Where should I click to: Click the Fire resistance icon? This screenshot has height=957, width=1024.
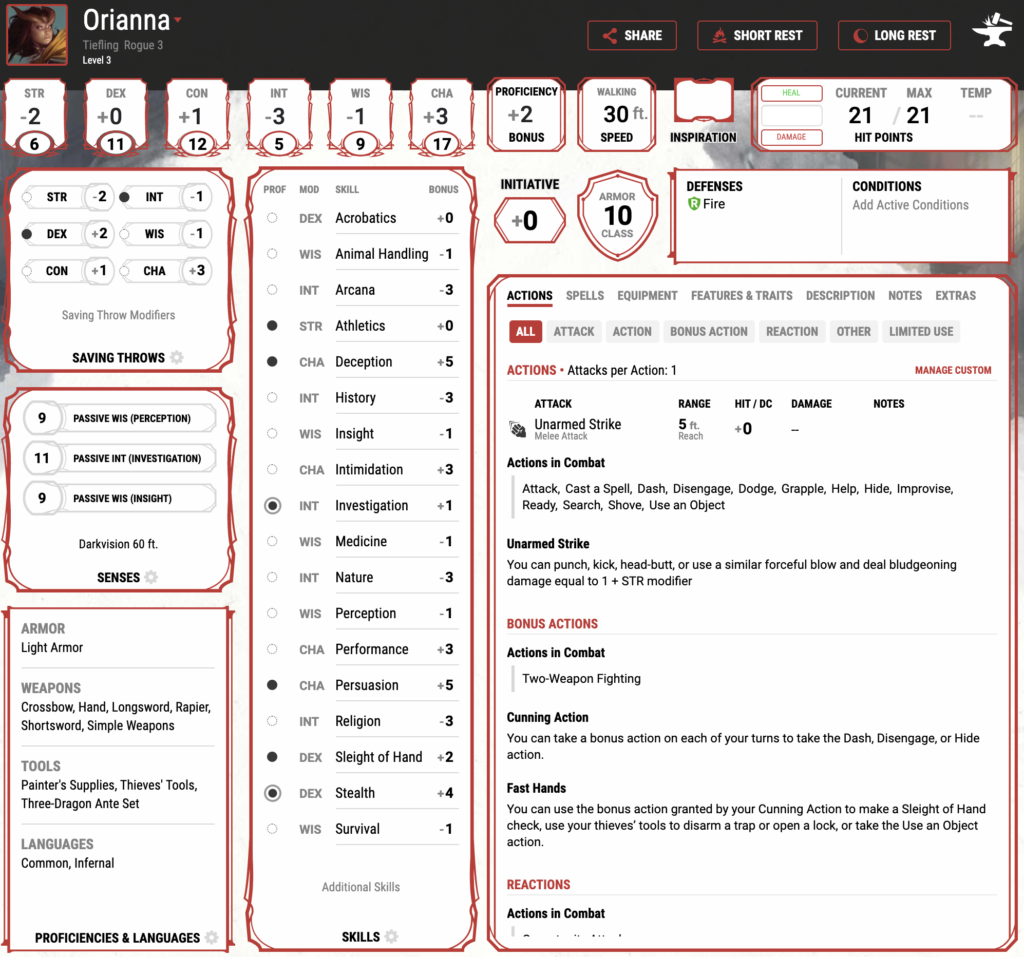tap(694, 204)
